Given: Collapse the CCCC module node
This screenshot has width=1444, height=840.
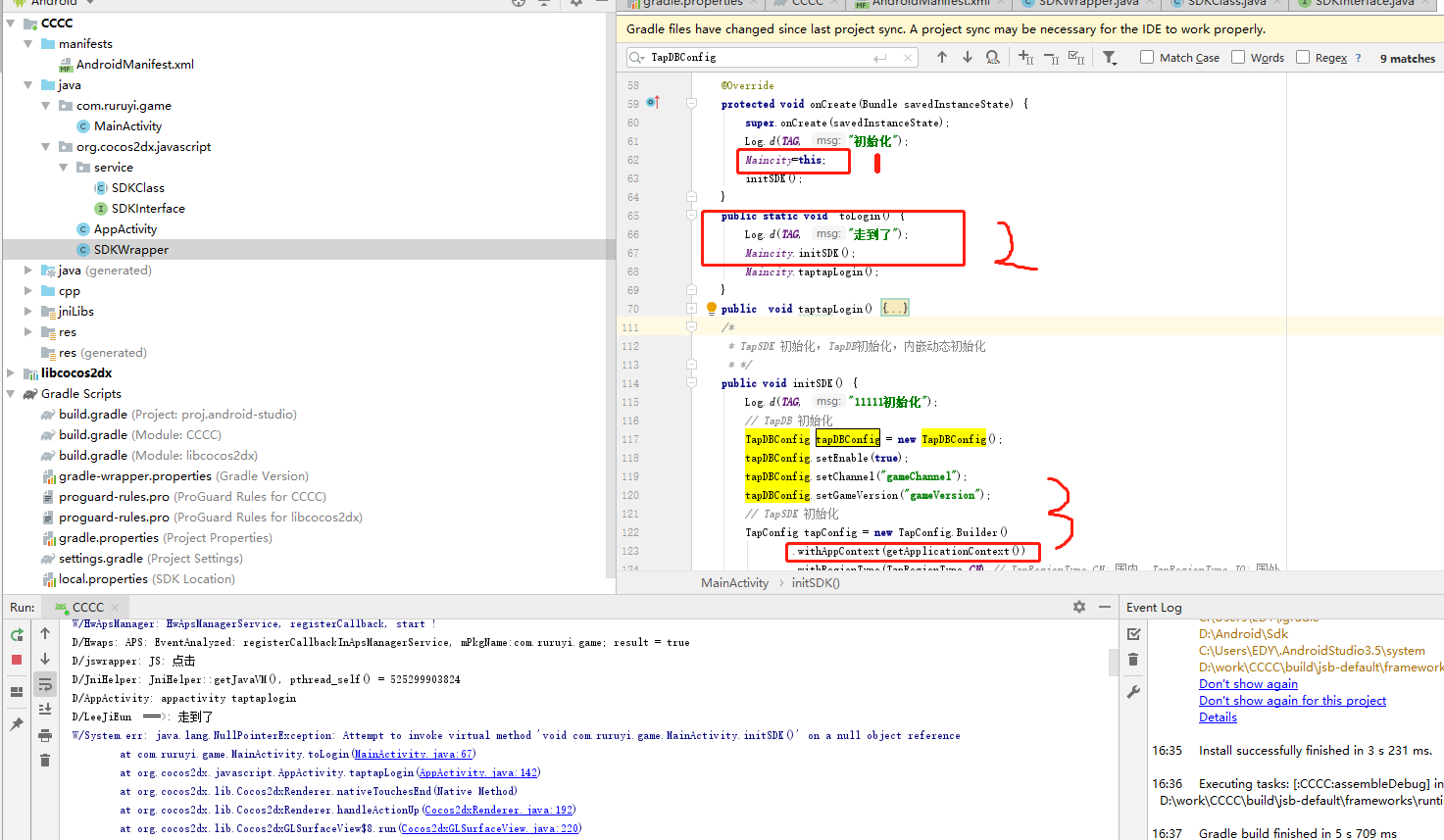Looking at the screenshot, I should (10, 23).
